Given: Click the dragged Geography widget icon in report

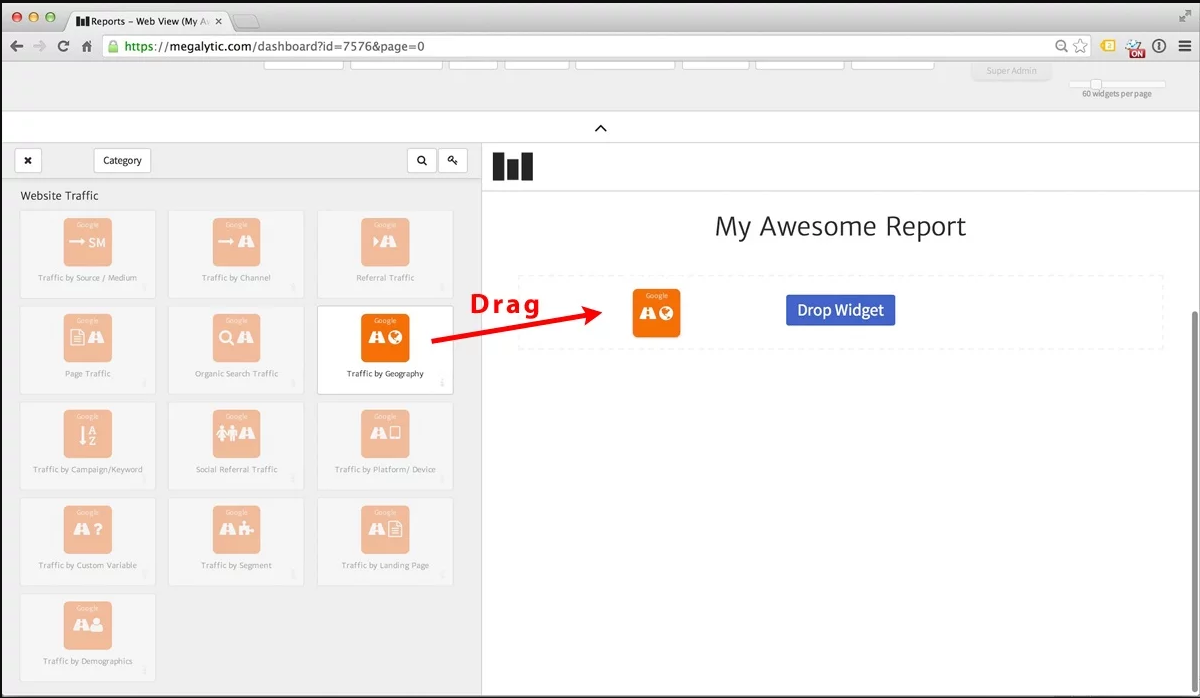Looking at the screenshot, I should (x=656, y=313).
